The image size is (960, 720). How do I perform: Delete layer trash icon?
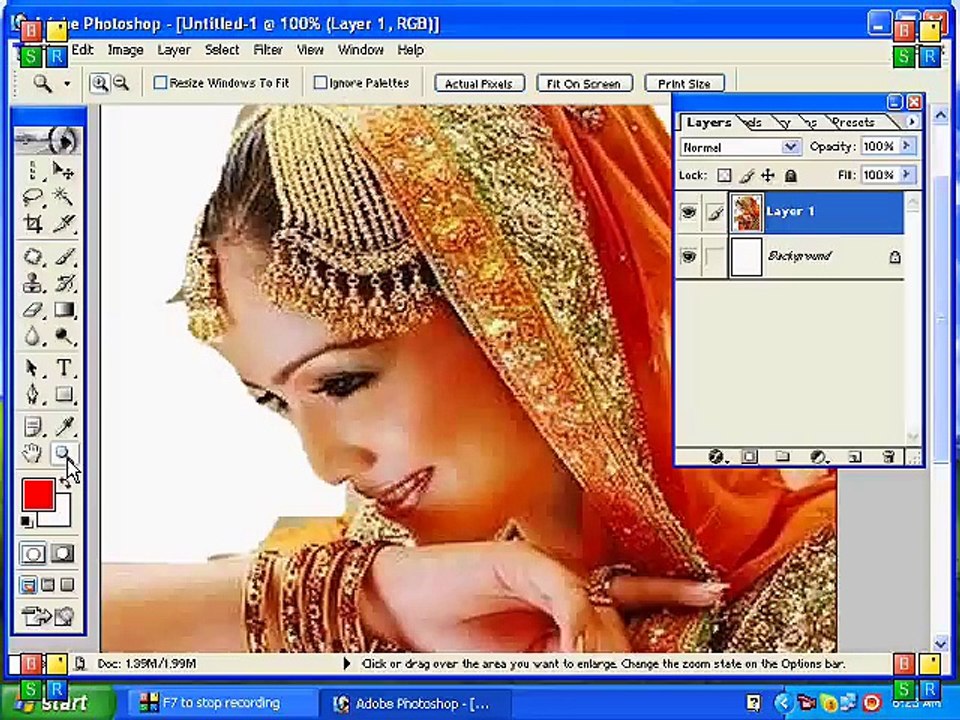(x=889, y=456)
